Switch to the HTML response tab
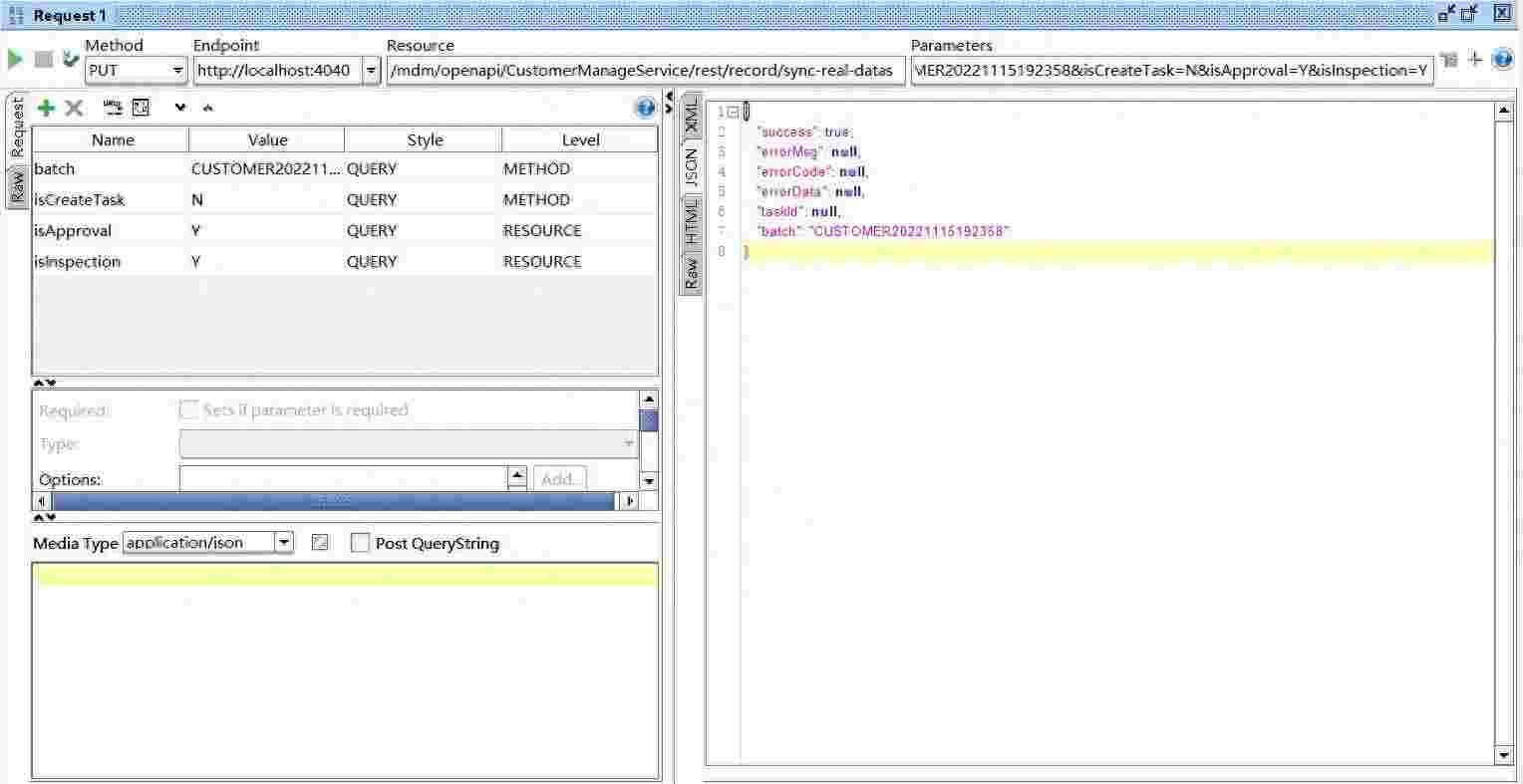Image resolution: width=1523 pixels, height=784 pixels. (x=691, y=221)
